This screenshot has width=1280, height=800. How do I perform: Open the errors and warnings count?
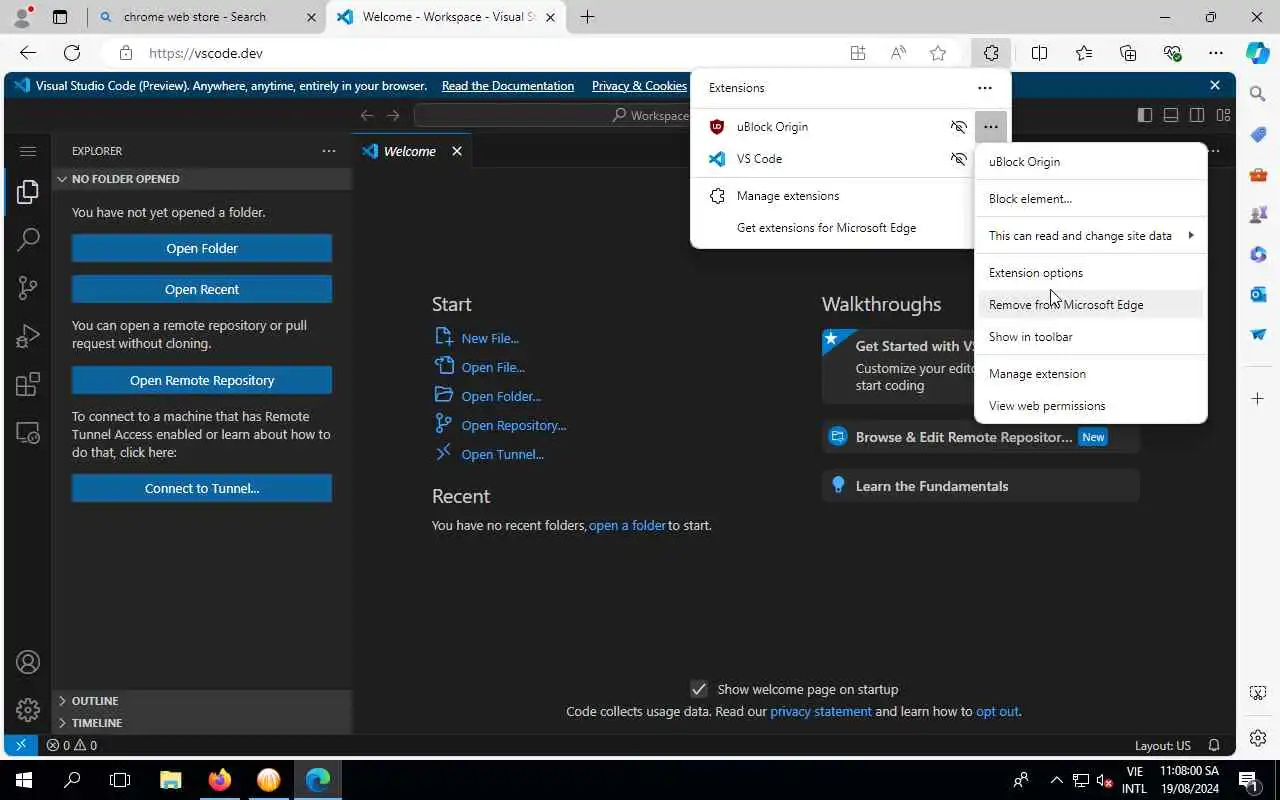point(72,745)
